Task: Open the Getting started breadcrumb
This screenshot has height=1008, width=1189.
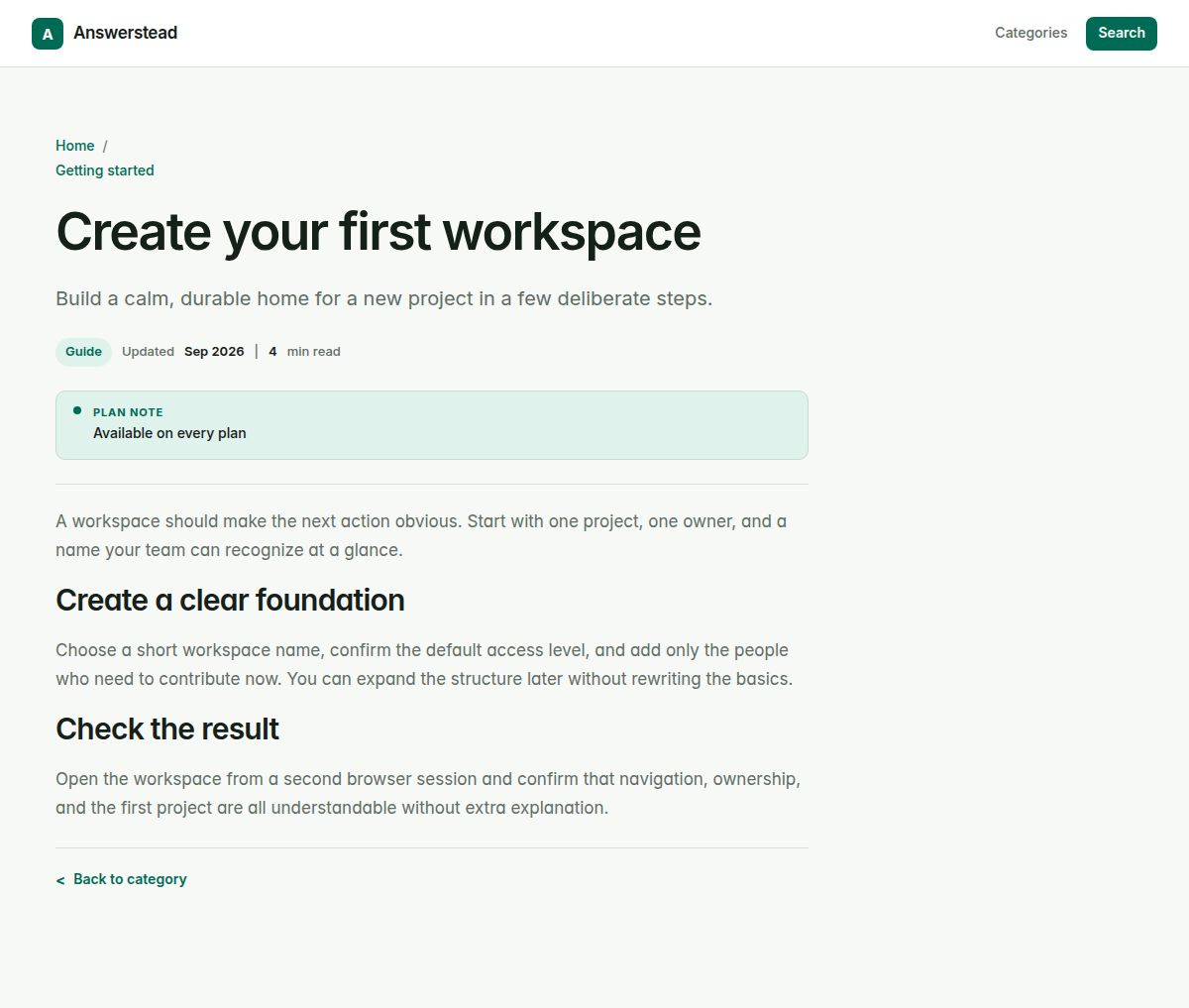Action: click(x=105, y=170)
